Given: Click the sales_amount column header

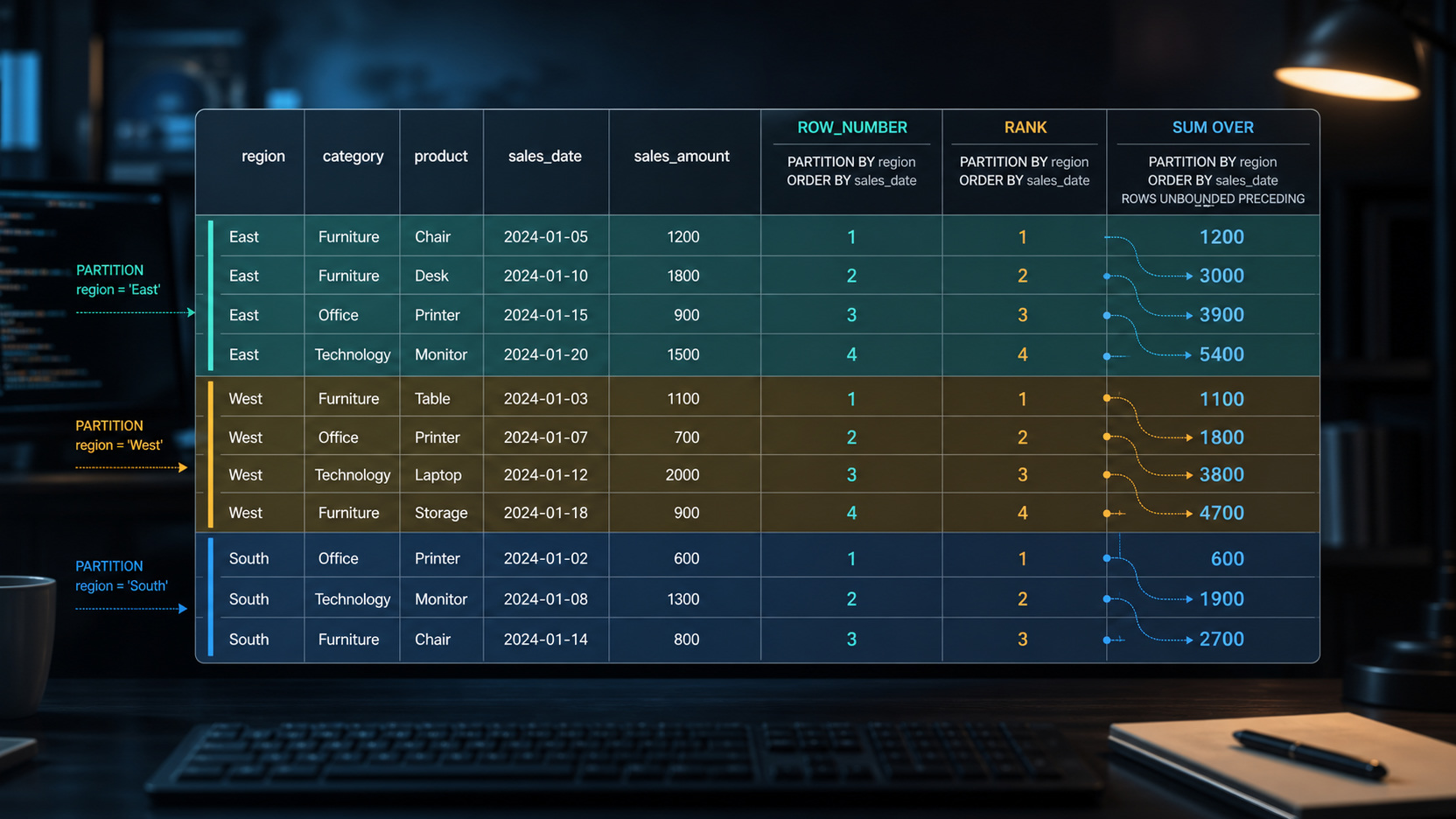Looking at the screenshot, I should pos(682,156).
